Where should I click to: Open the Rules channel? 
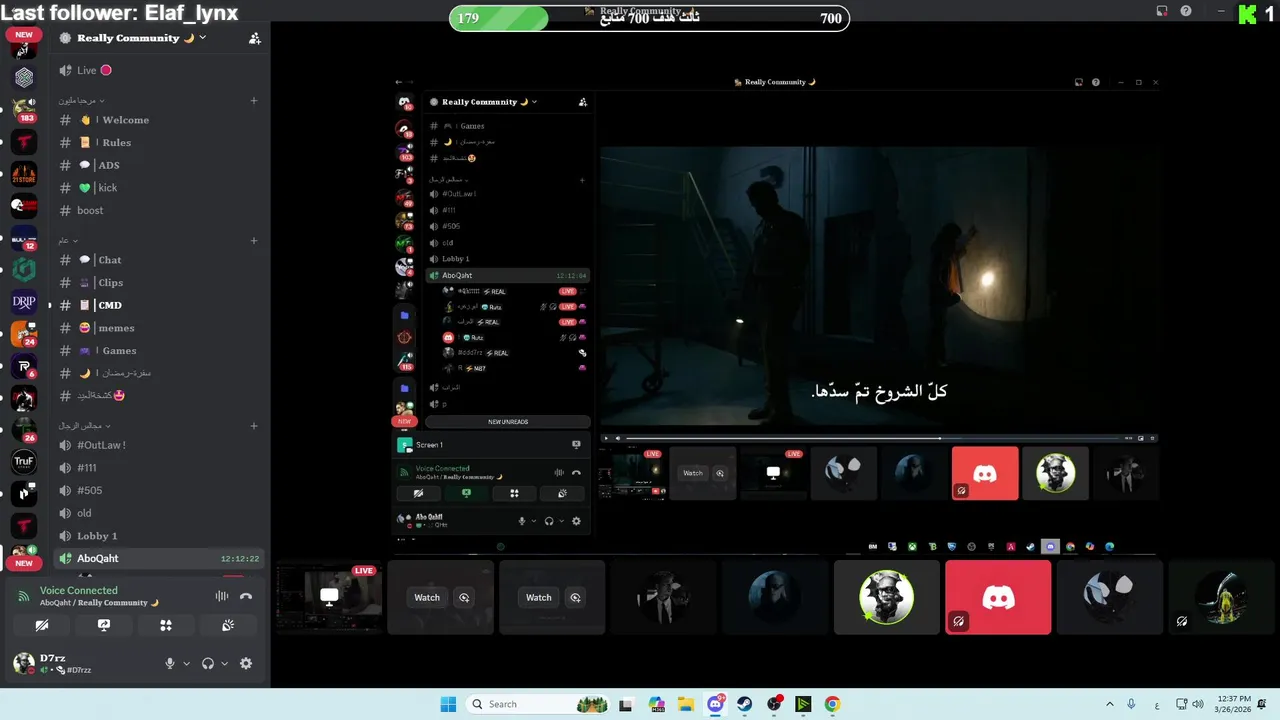(x=159, y=143)
